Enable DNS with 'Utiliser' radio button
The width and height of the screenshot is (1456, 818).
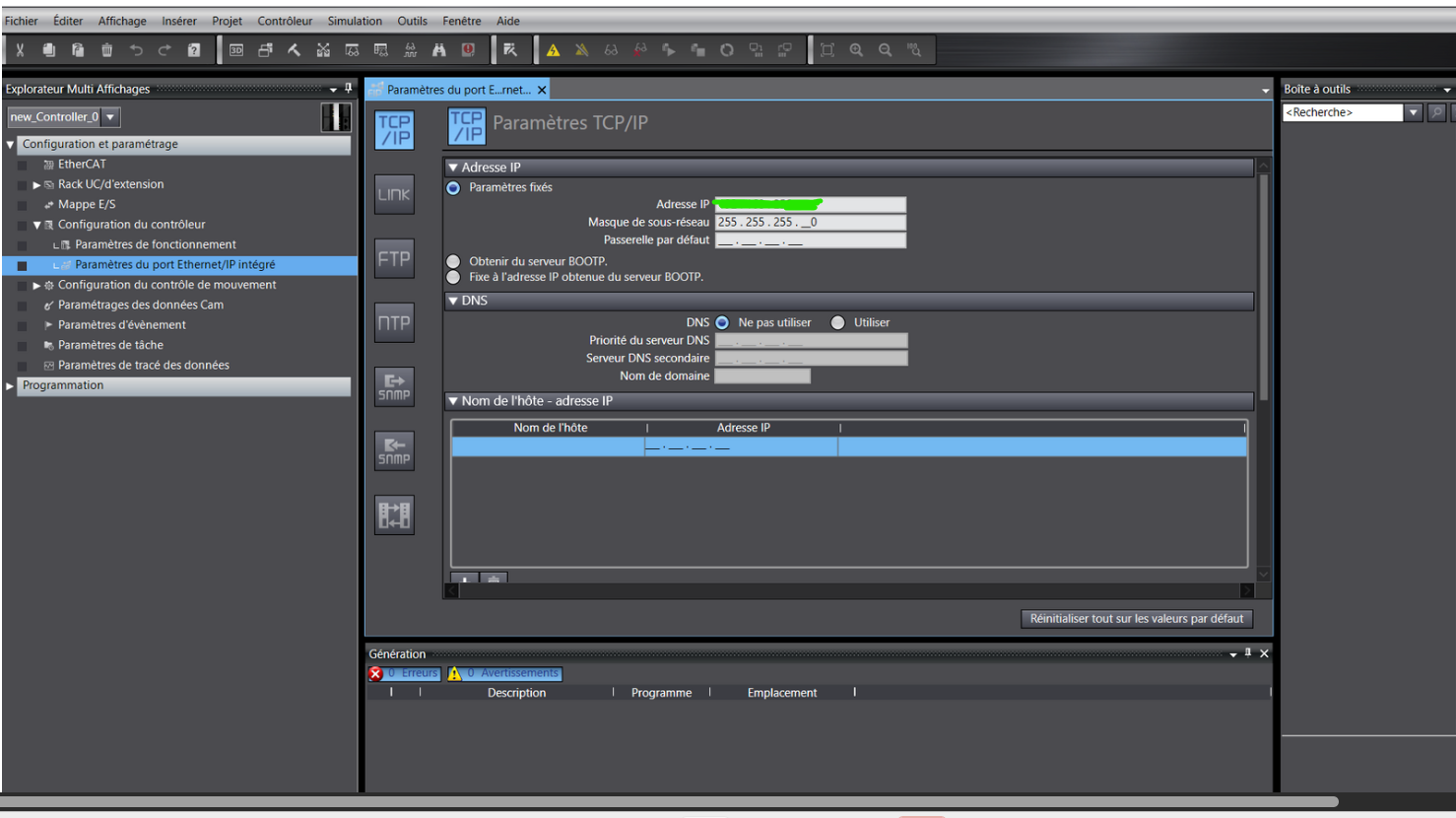(837, 322)
